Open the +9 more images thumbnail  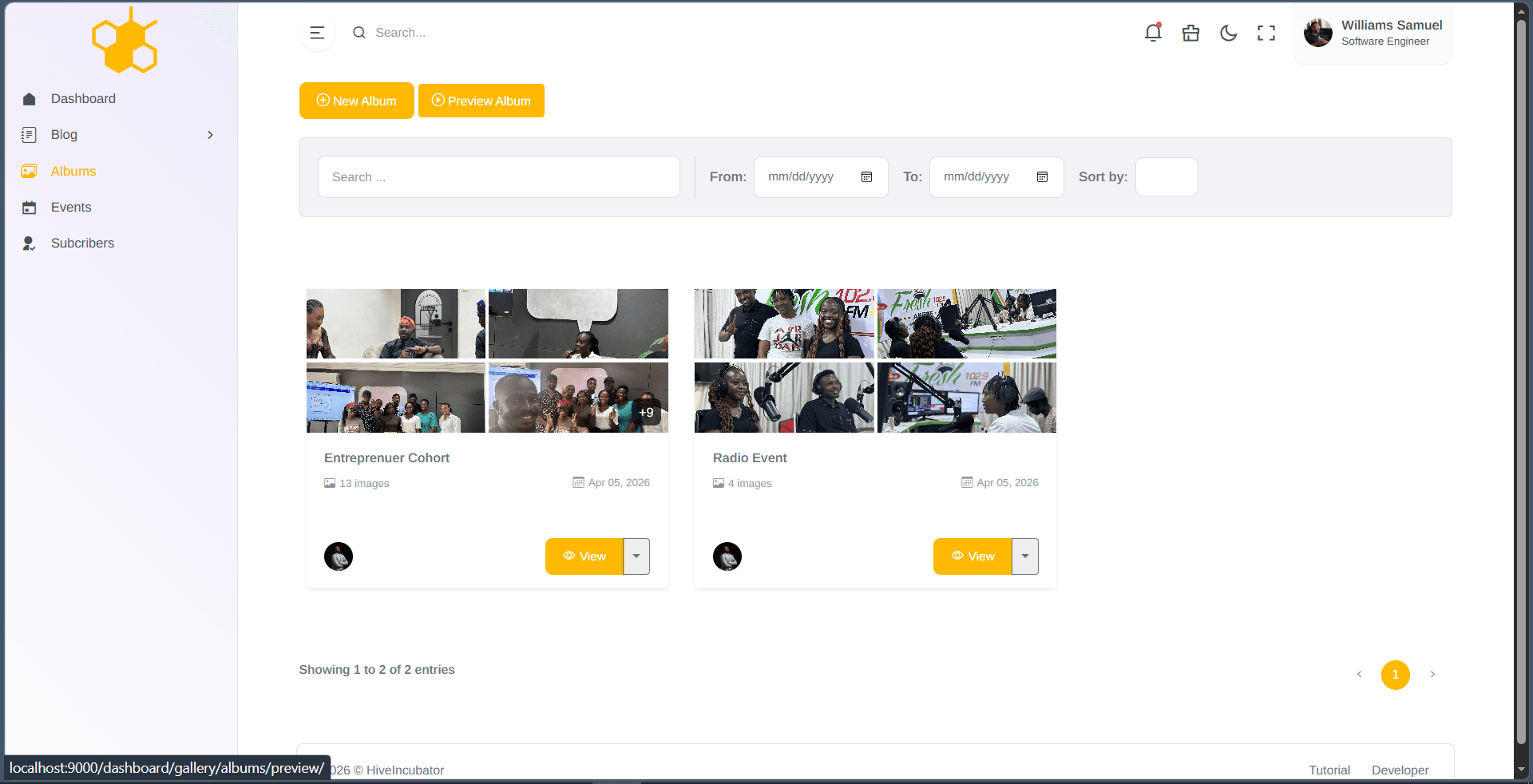pyautogui.click(x=578, y=398)
